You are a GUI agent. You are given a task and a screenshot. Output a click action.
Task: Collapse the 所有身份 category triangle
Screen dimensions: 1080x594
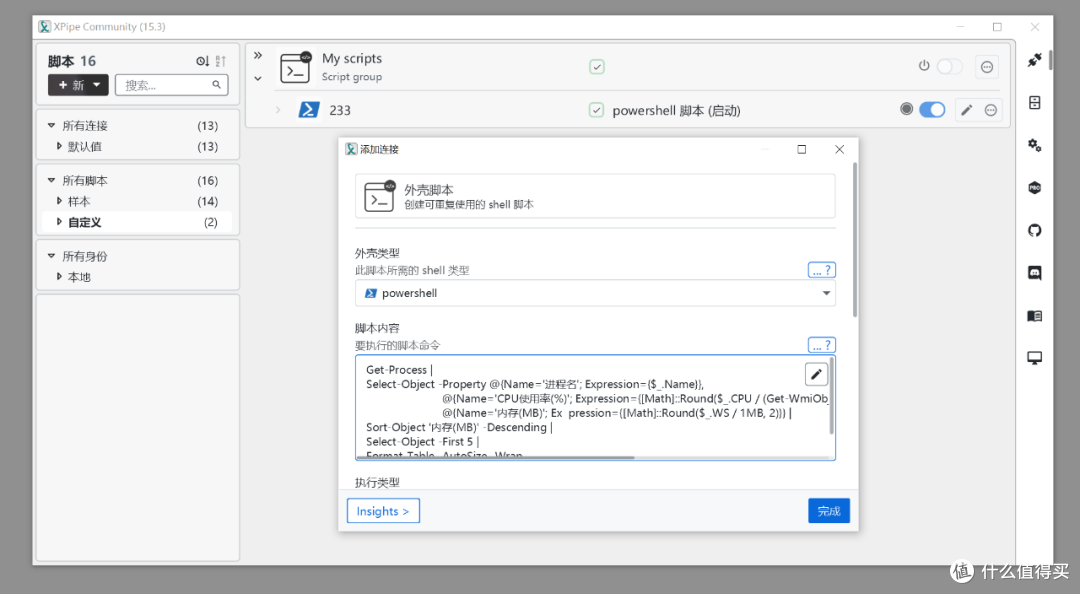click(x=51, y=256)
